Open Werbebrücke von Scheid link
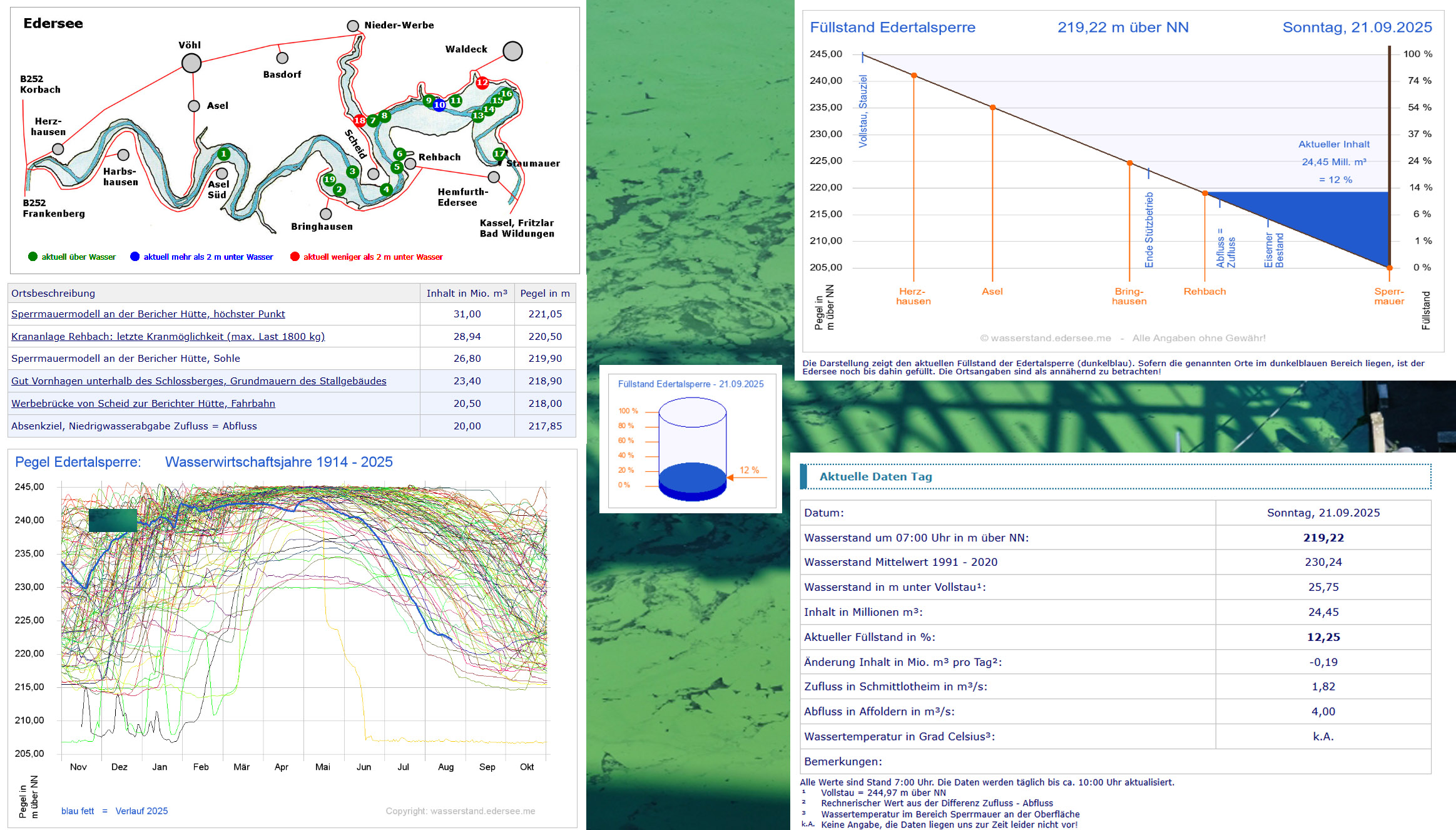 tap(143, 403)
